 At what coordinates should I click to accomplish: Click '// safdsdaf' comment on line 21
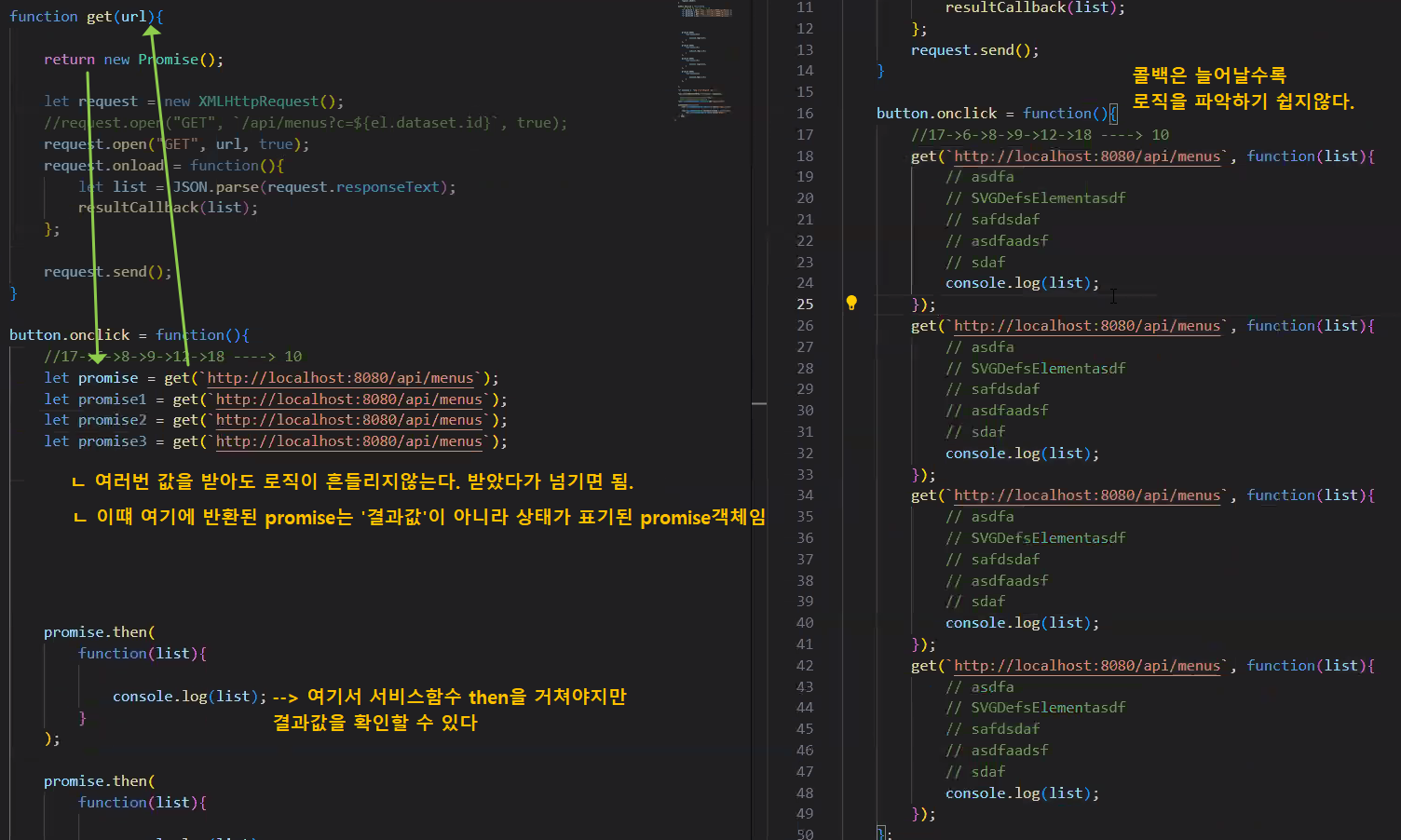click(993, 220)
